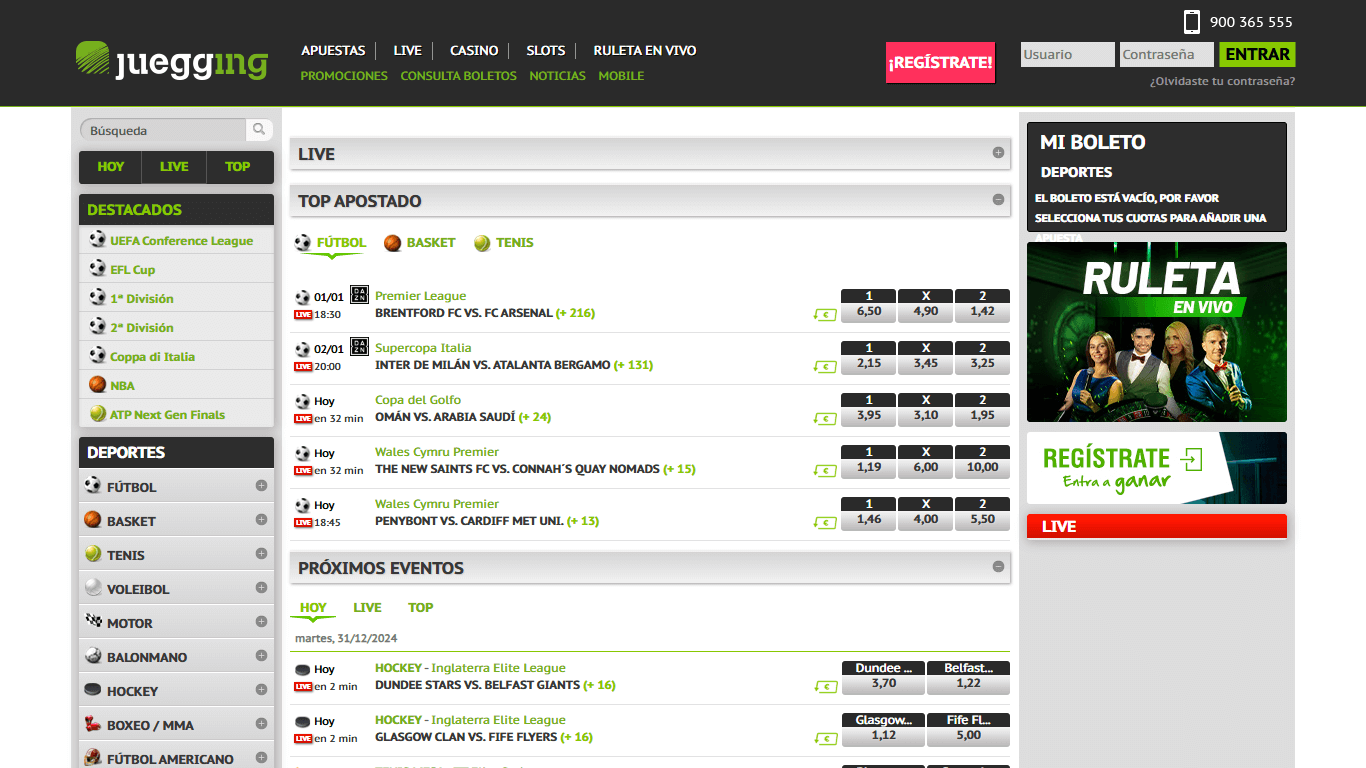Click the checkered flag icon next to MOTOR
The image size is (1366, 768).
[x=93, y=622]
